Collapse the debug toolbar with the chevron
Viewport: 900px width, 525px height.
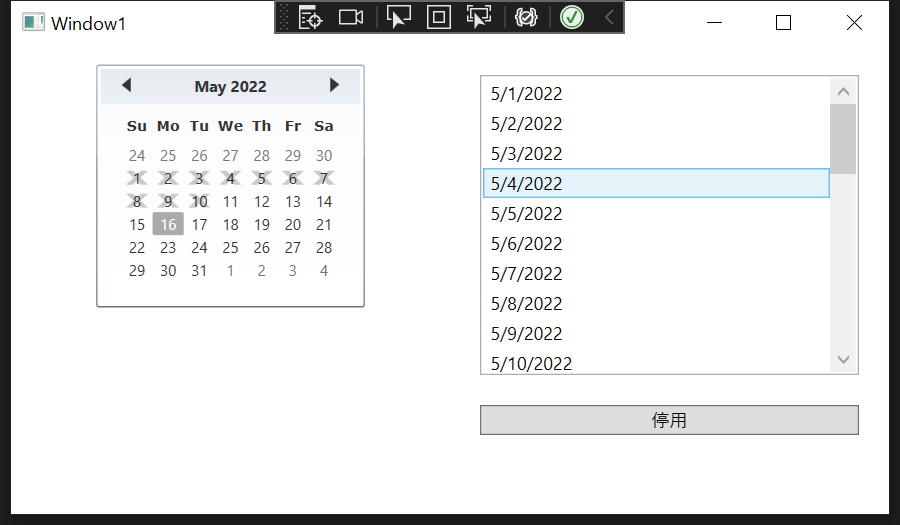(x=610, y=17)
